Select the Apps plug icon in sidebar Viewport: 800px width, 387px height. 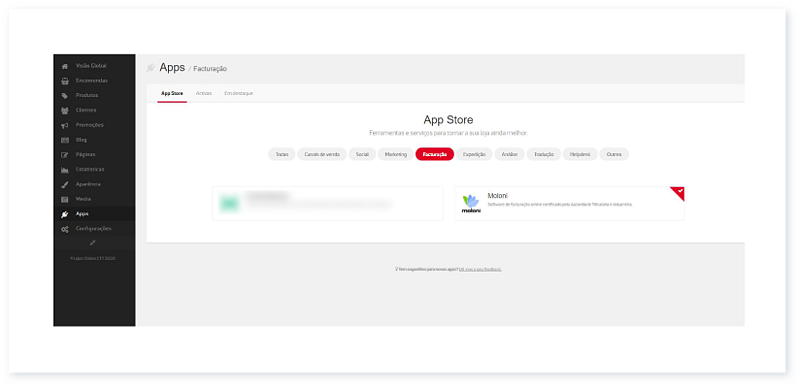point(65,214)
